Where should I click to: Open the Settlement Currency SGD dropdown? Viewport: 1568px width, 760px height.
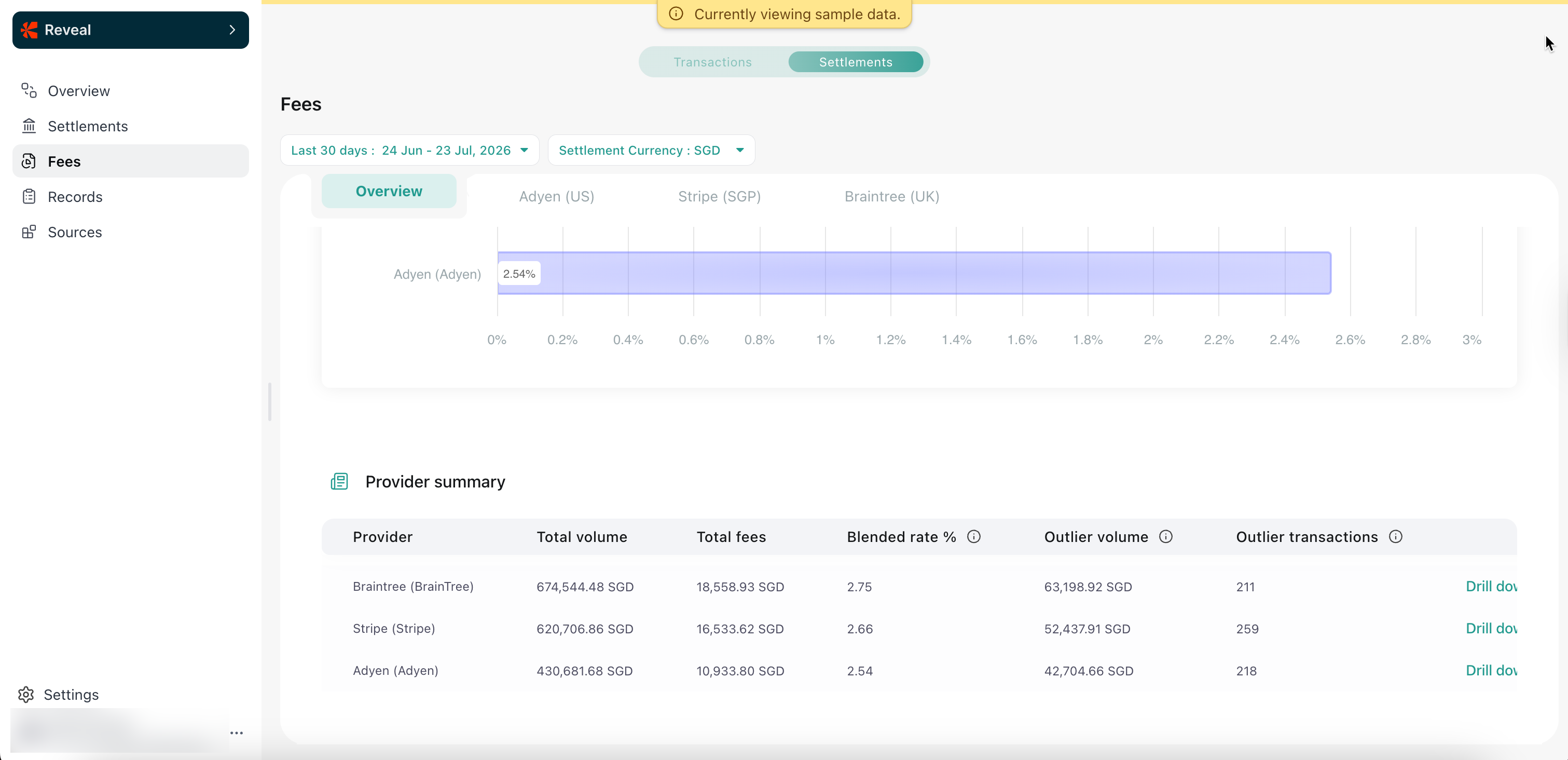click(651, 151)
